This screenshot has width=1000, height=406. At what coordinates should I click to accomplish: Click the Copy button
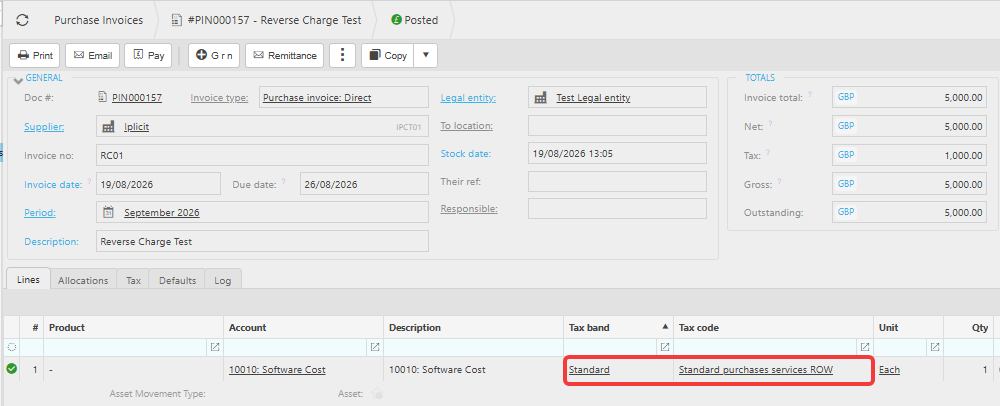point(388,55)
